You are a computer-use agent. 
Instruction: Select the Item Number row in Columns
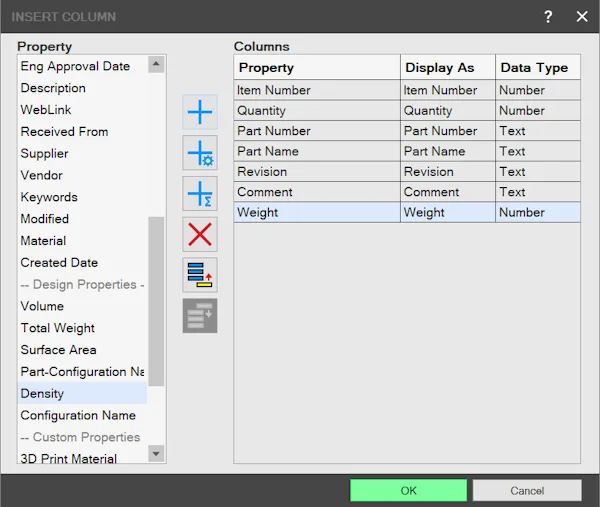407,90
